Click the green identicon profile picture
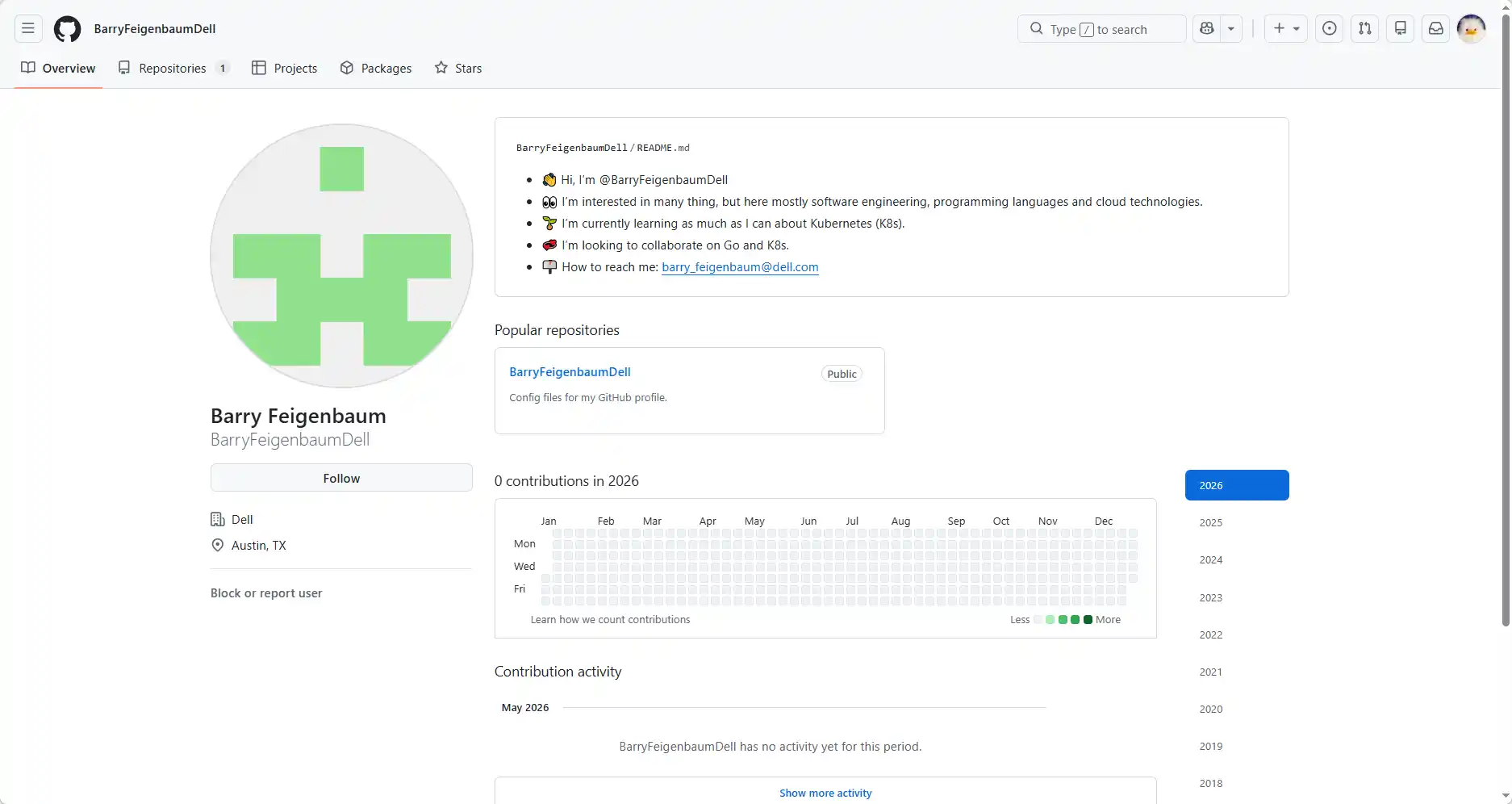The image size is (1512, 804). click(341, 256)
